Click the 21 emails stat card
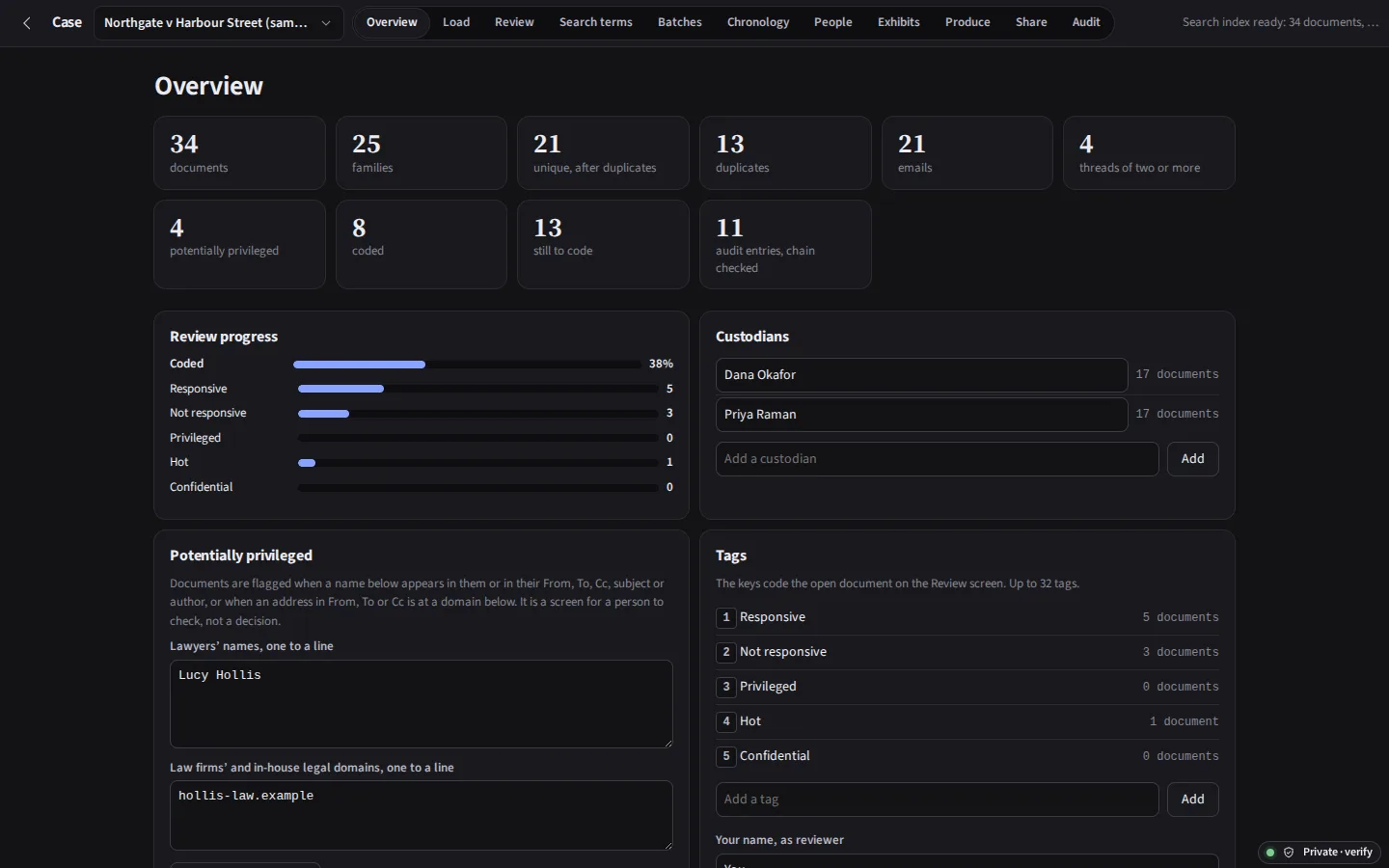Image resolution: width=1389 pixels, height=868 pixels. pyautogui.click(x=967, y=153)
